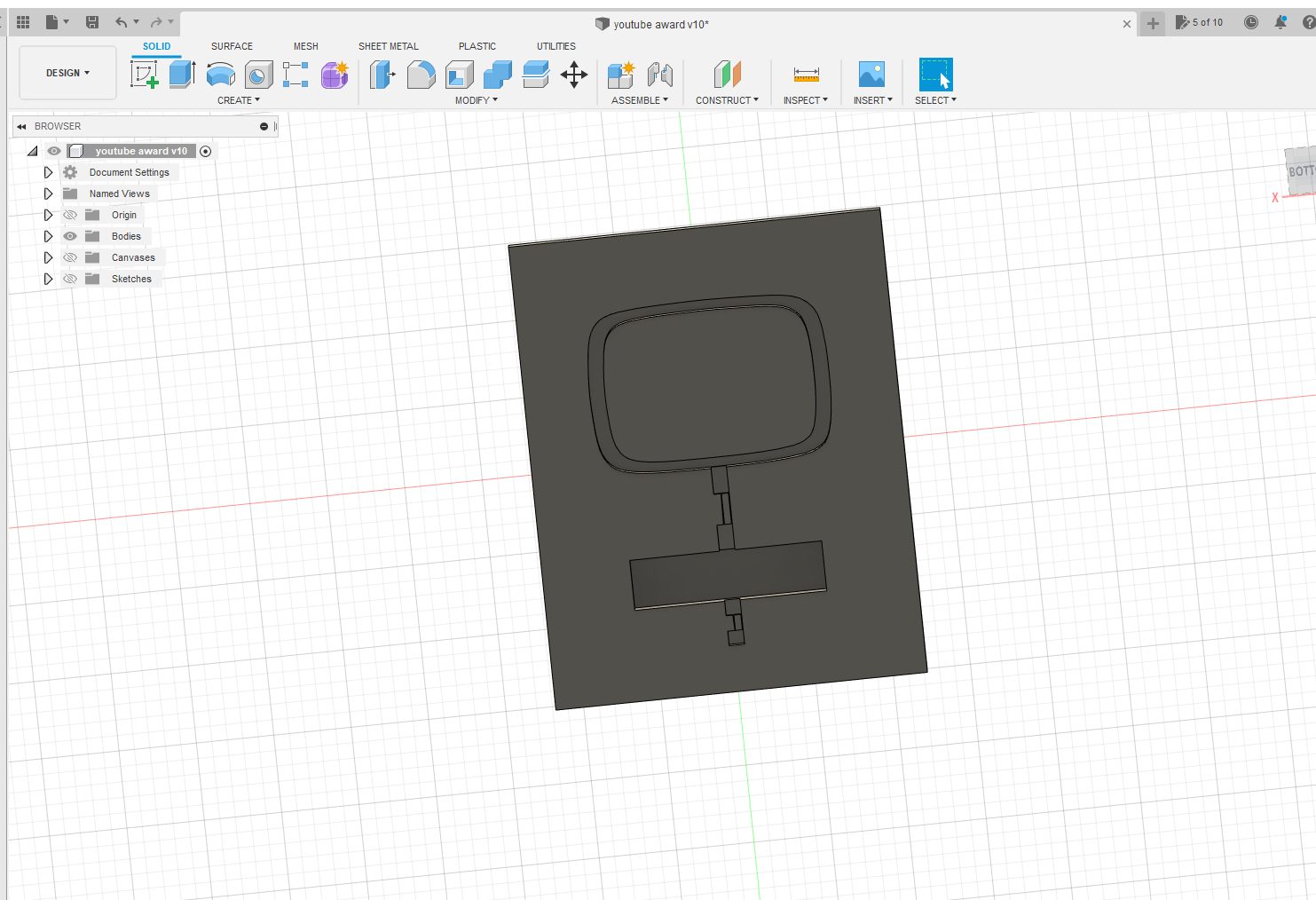The height and width of the screenshot is (900, 1316).
Task: Open the Move/Copy tool
Action: (574, 75)
